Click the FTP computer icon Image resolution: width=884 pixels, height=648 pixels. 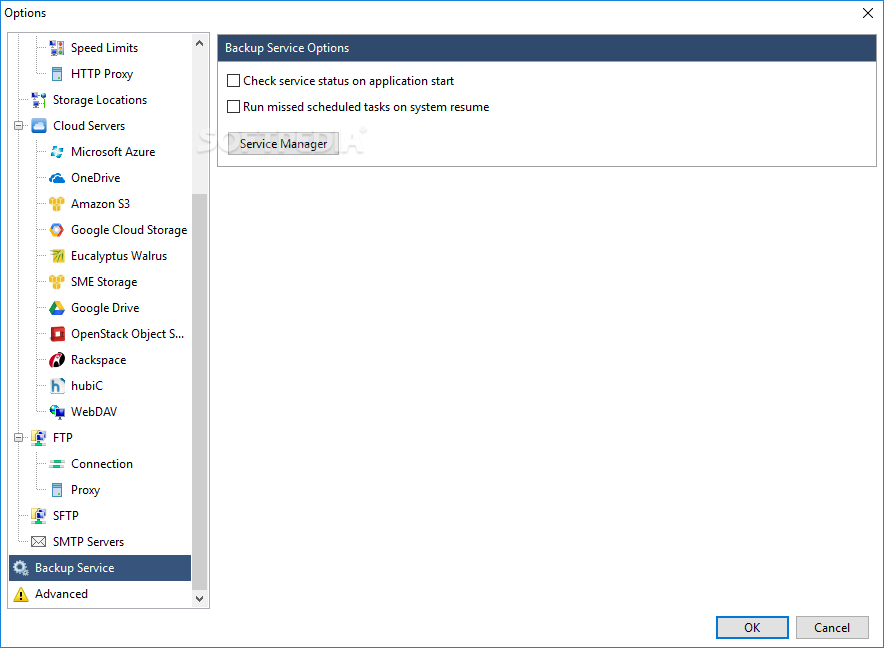[x=39, y=438]
